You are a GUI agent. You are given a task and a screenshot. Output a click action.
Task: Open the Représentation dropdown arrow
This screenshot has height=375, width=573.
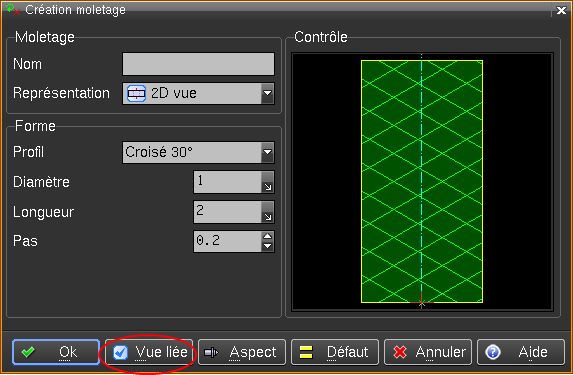267,94
